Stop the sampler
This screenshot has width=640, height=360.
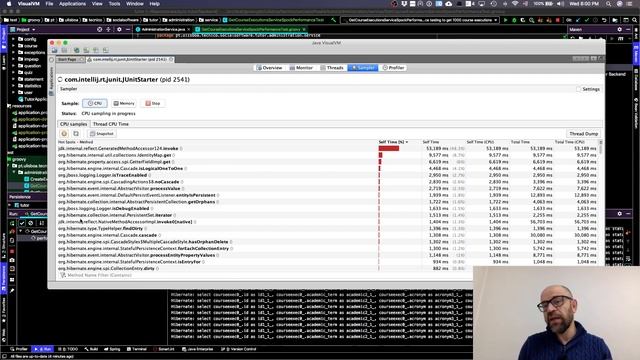tap(153, 103)
